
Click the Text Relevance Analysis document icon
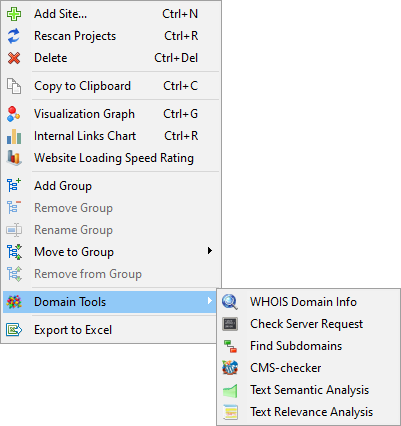coord(230,412)
